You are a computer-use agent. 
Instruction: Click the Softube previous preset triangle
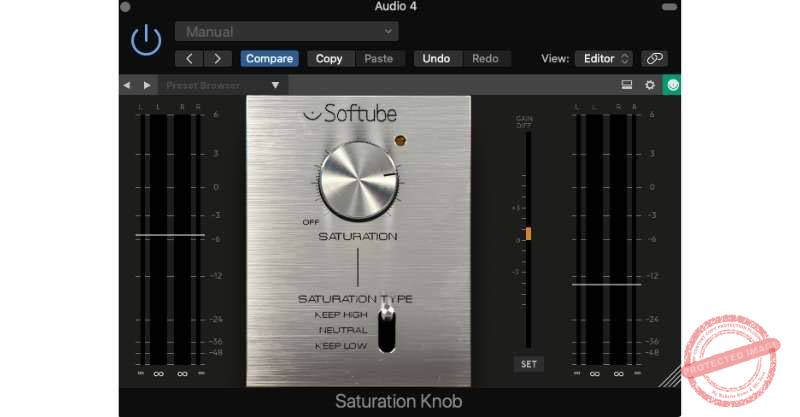[x=127, y=86]
